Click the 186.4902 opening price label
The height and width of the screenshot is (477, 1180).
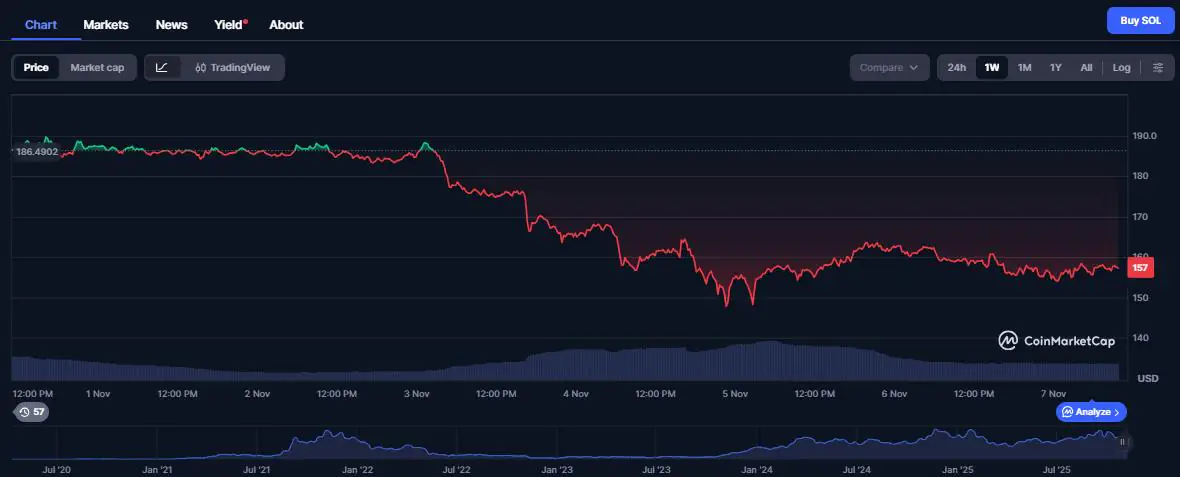[37, 152]
